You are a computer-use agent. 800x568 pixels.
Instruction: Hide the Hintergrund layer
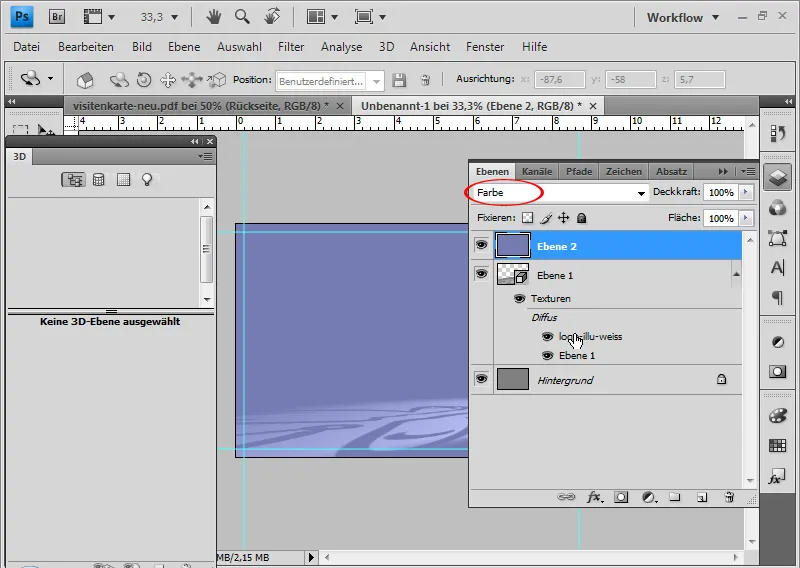tap(481, 379)
